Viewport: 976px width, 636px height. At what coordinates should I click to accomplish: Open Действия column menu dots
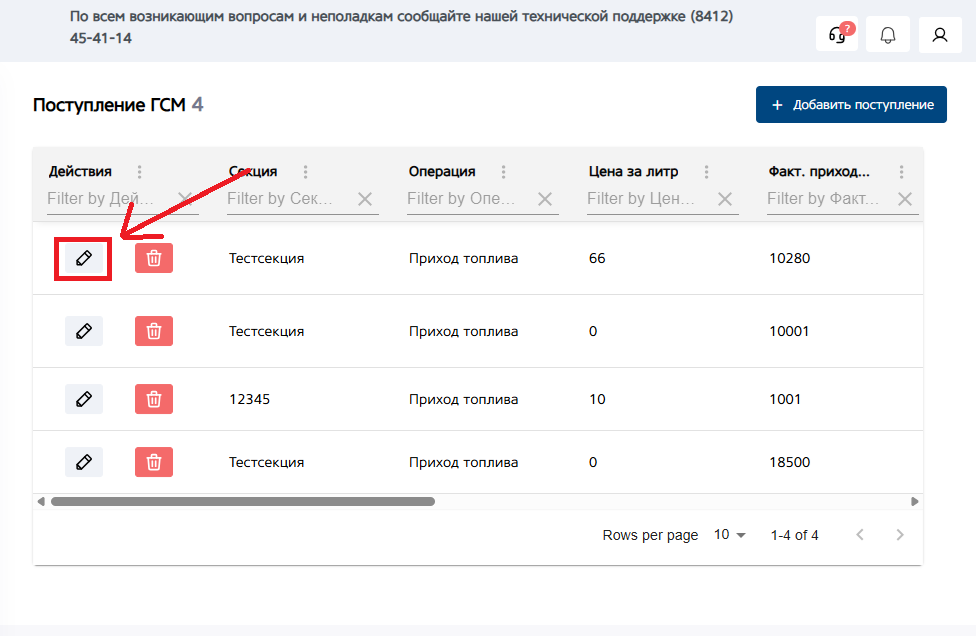pyautogui.click(x=139, y=172)
